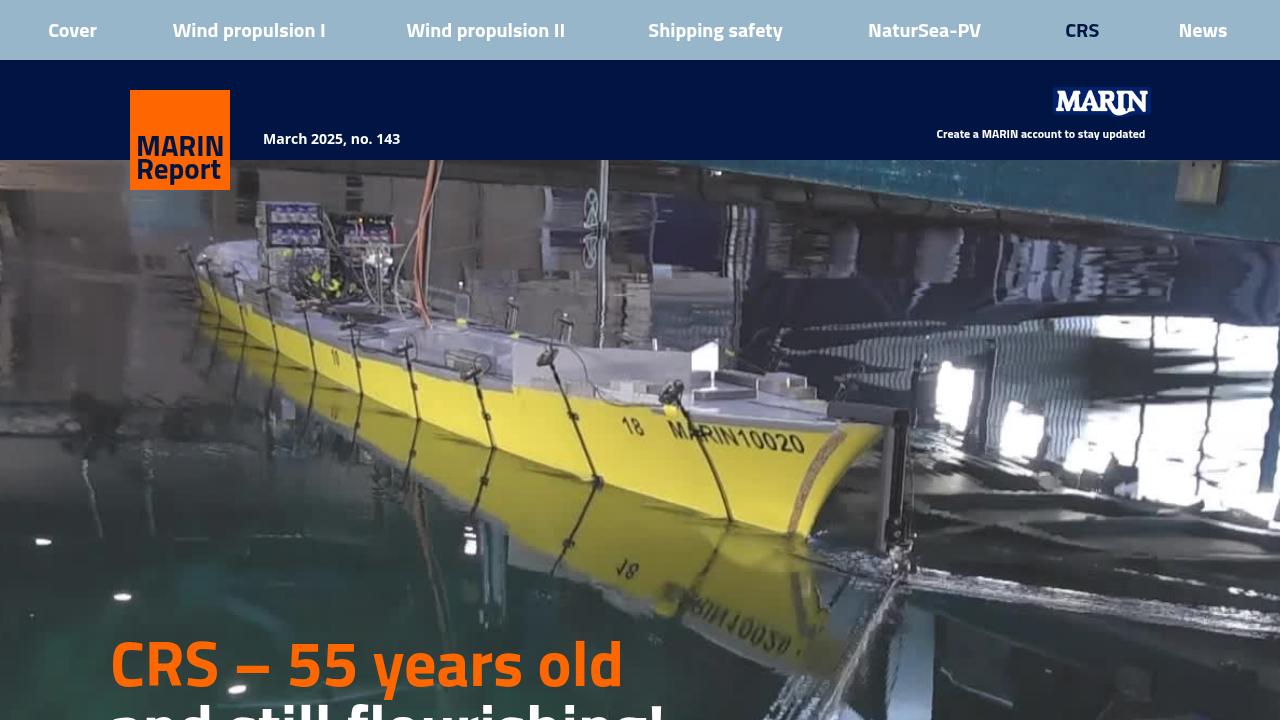Select the highlighted CRS tab
Viewport: 1280px width, 720px height.
point(1082,30)
